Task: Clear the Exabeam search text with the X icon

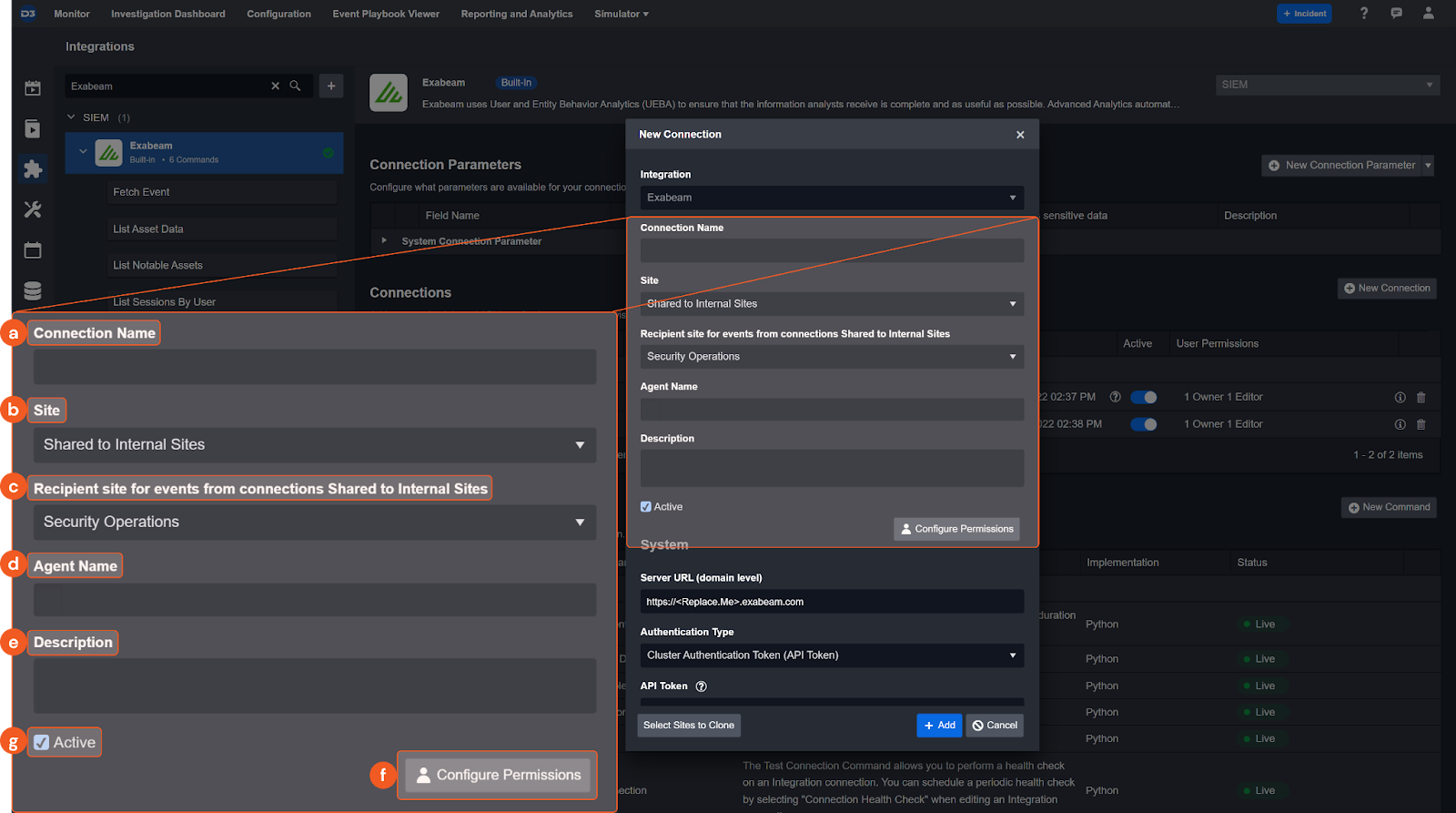Action: click(x=275, y=86)
